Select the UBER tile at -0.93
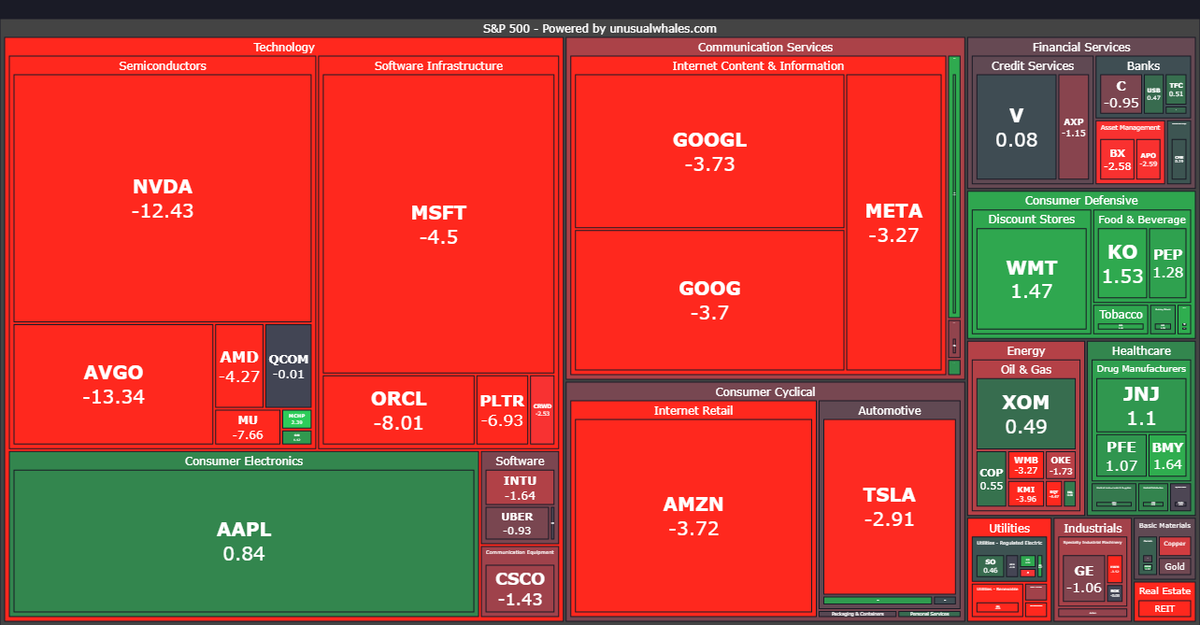Image resolution: width=1200 pixels, height=625 pixels. coord(517,524)
